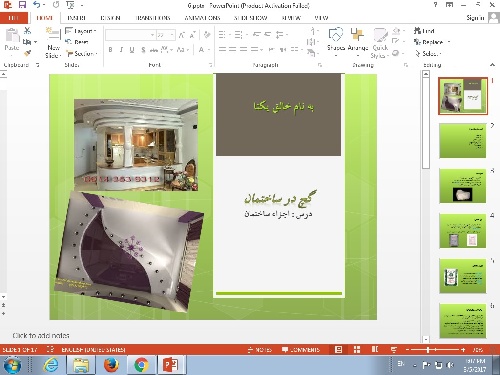Viewport: 500px width, 375px height.
Task: Click the Find binoculars icon
Action: [x=417, y=31]
